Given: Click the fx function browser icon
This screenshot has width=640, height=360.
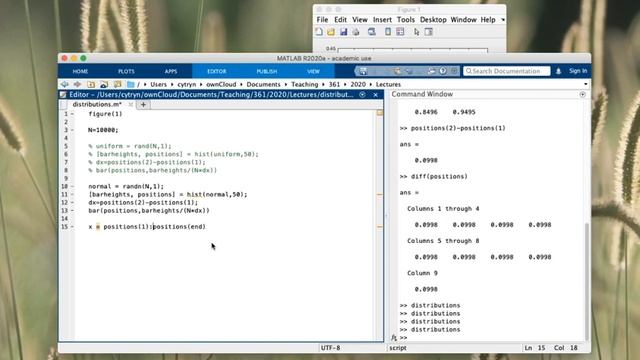Looking at the screenshot, I should point(394,338).
